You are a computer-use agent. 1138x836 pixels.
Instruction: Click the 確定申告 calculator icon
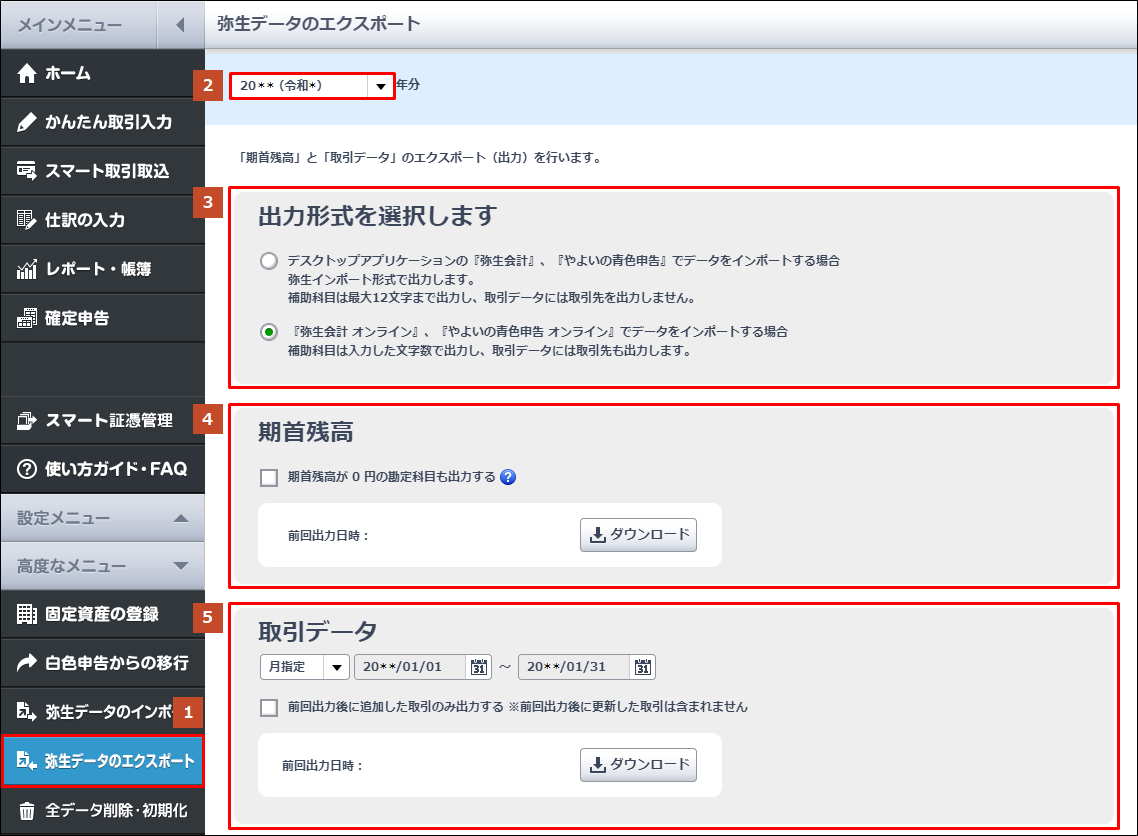click(x=27, y=318)
